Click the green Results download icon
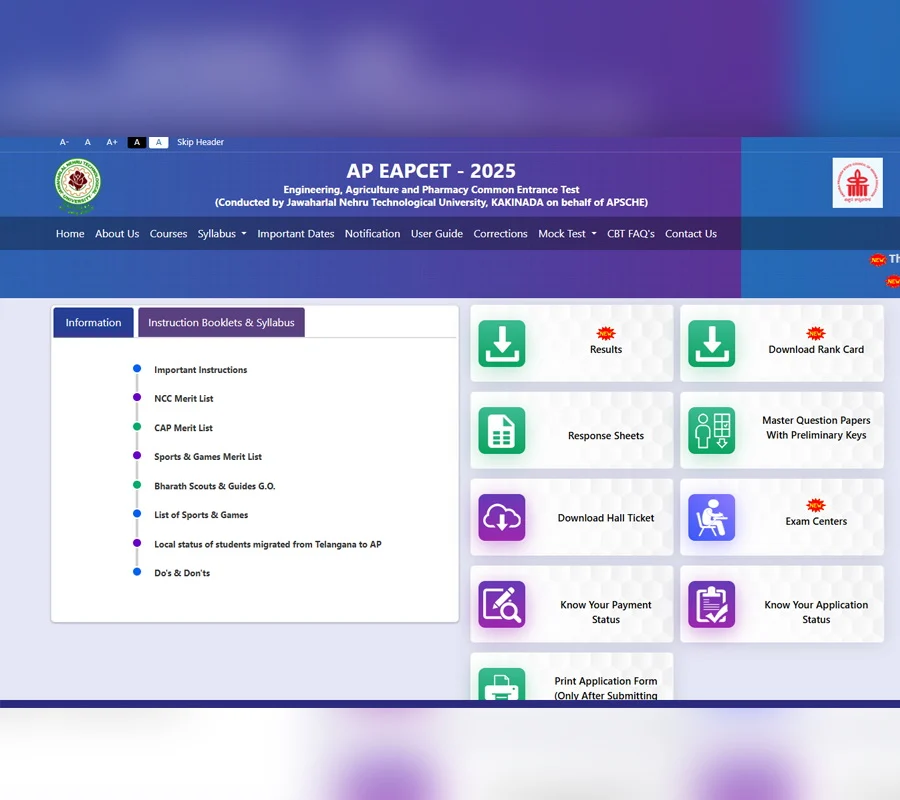Image resolution: width=900 pixels, height=800 pixels. (x=501, y=344)
